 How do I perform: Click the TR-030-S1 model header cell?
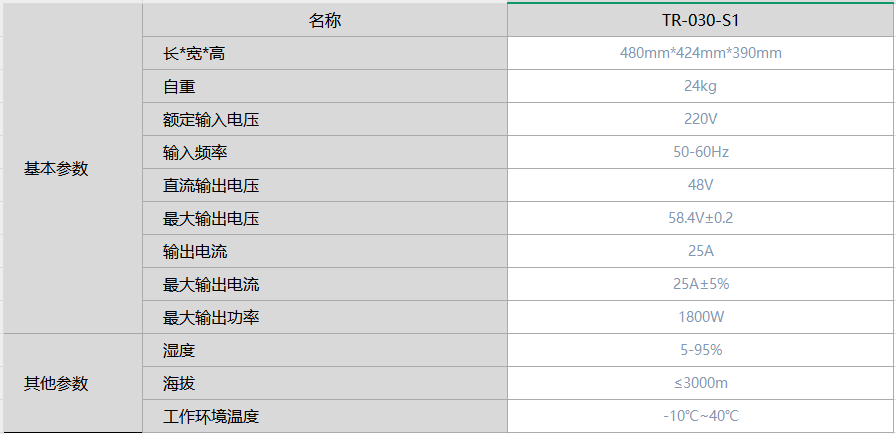coord(700,20)
